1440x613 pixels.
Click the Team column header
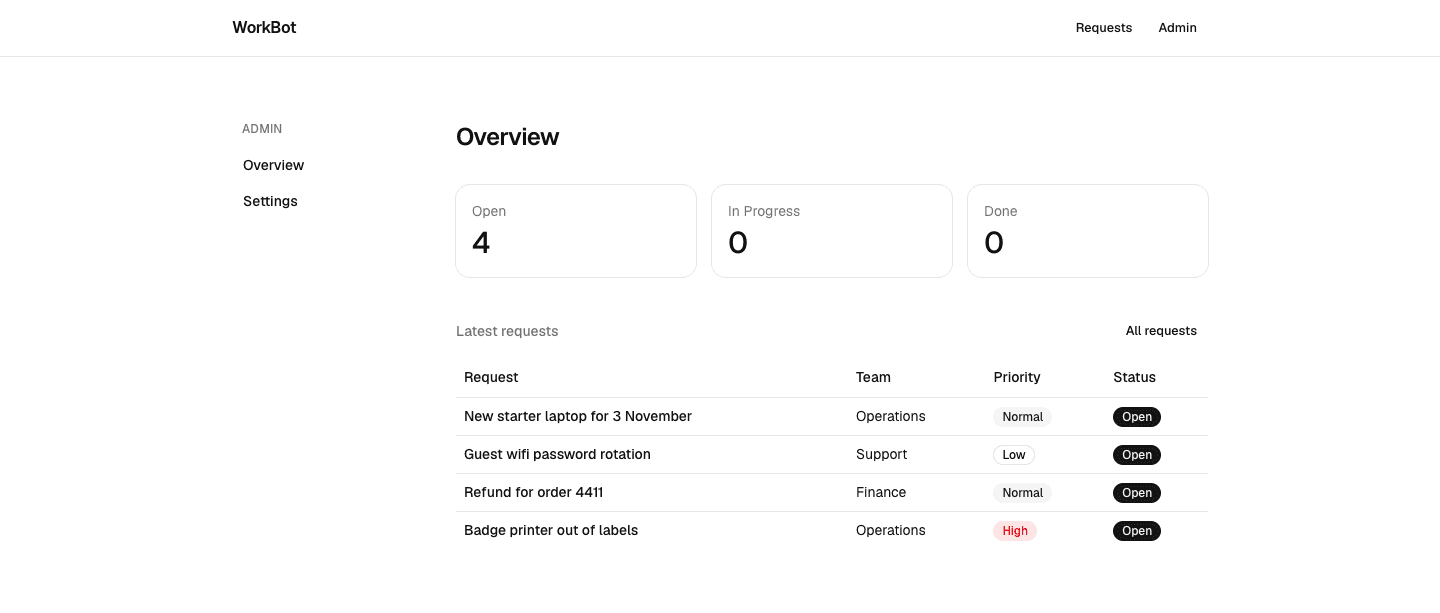873,377
